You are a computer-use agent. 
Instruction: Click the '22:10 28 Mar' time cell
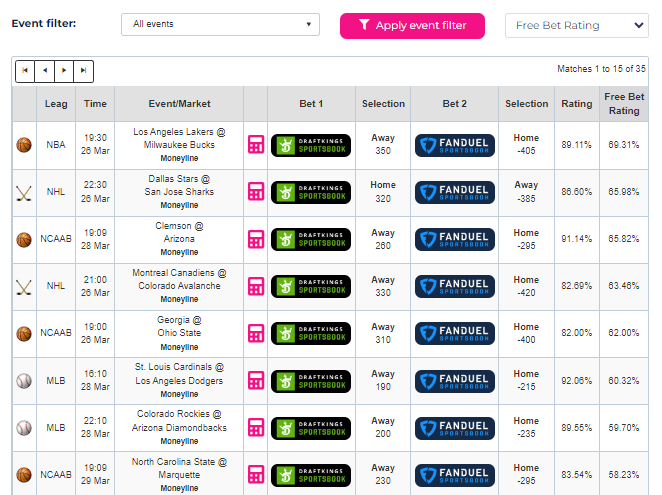tap(95, 427)
